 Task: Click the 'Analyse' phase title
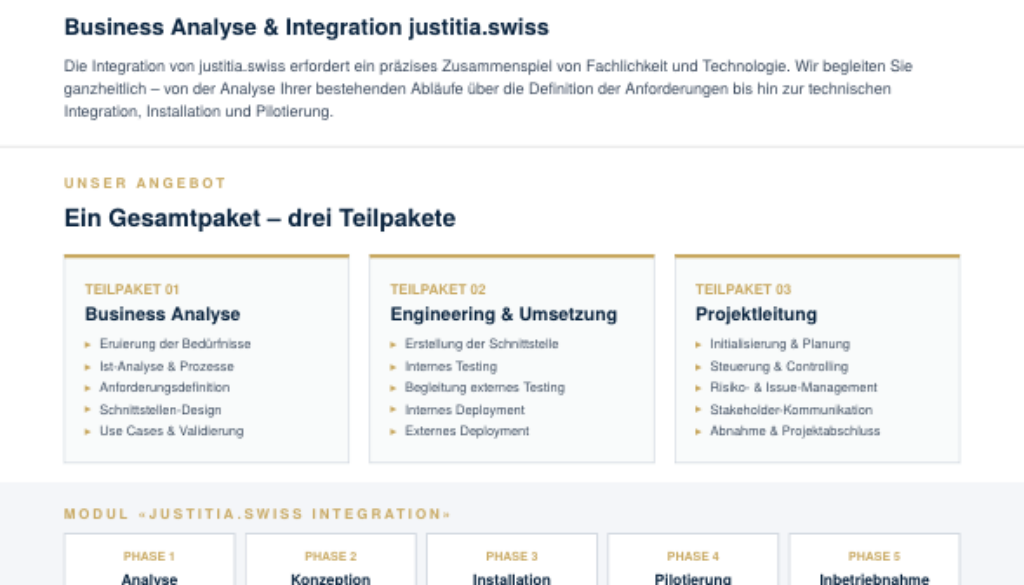[x=149, y=578]
